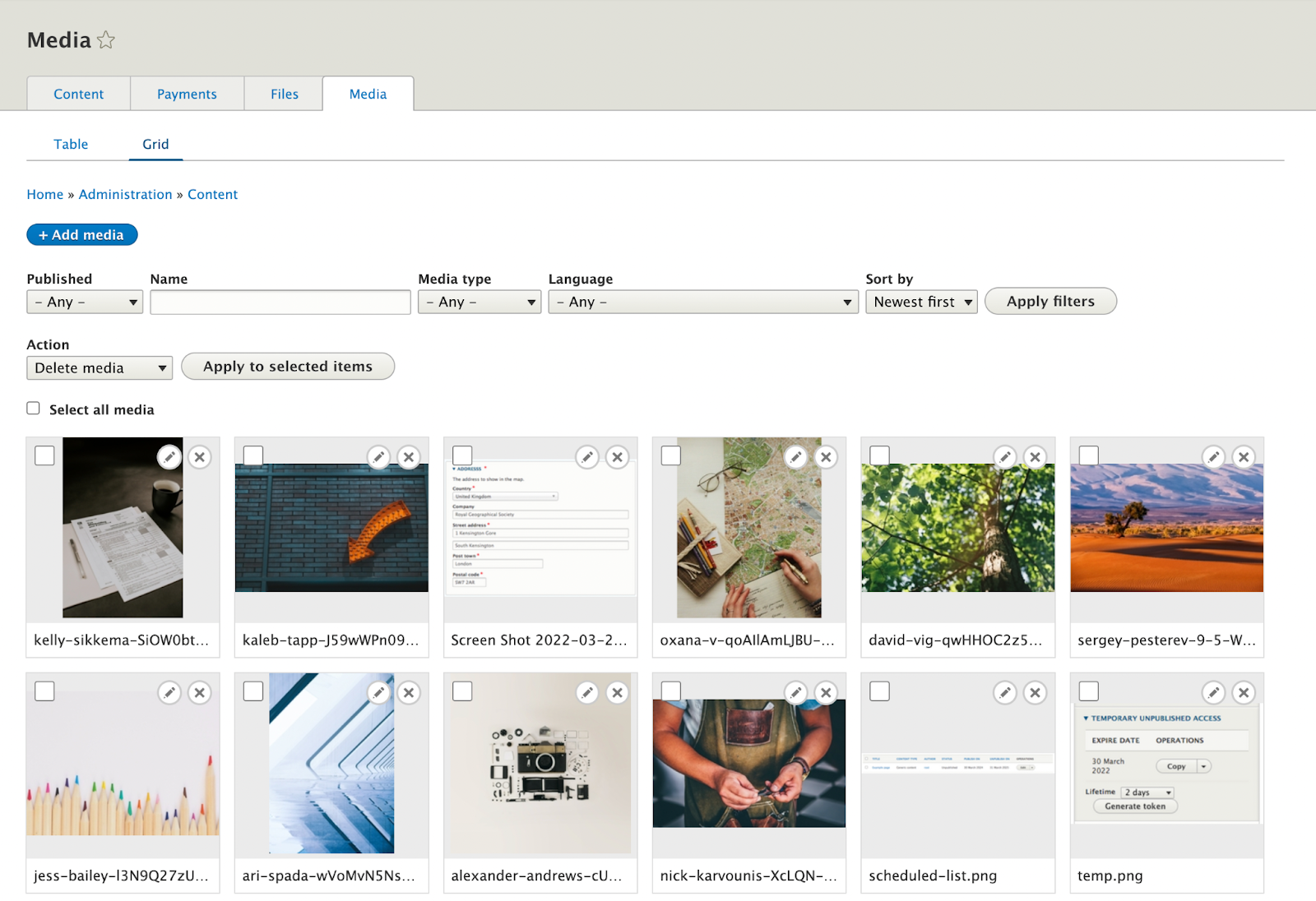This screenshot has width=1316, height=901.
Task: Open the Content breadcrumb link
Action: click(x=212, y=194)
